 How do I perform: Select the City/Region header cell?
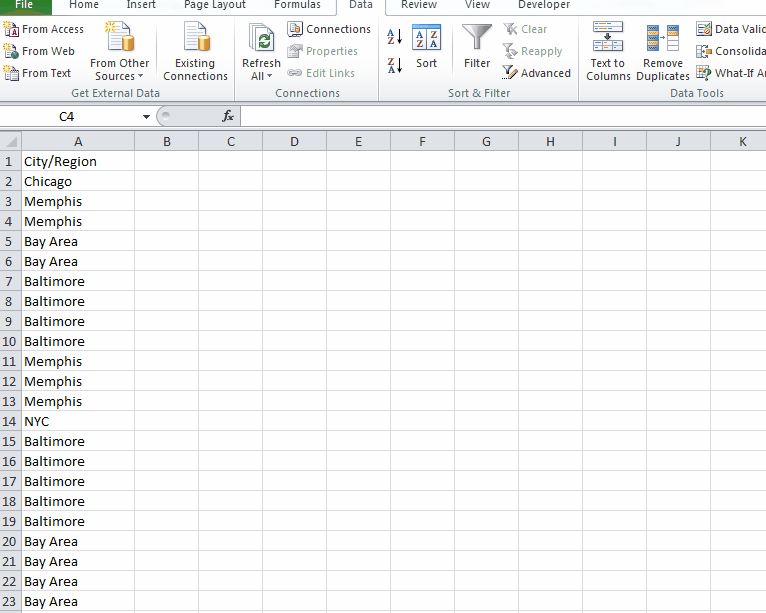(x=78, y=161)
